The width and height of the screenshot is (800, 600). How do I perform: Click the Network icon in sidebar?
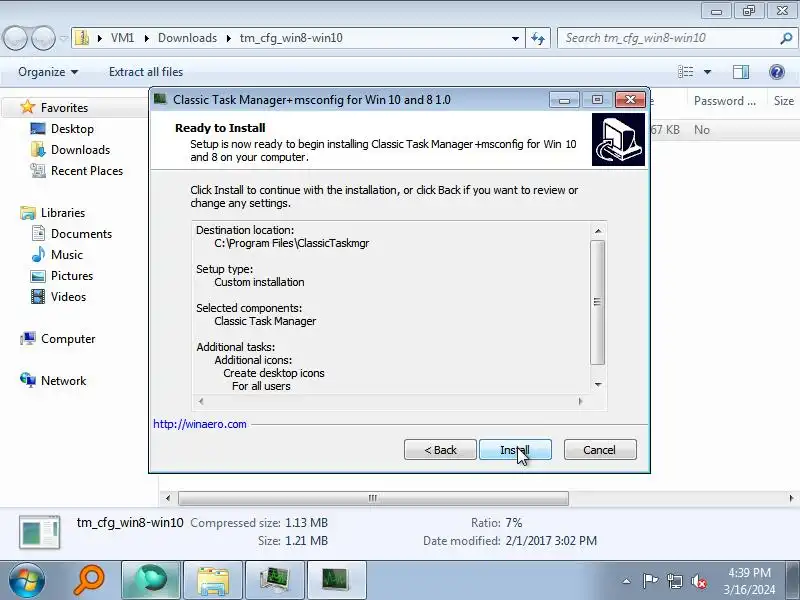(28, 380)
